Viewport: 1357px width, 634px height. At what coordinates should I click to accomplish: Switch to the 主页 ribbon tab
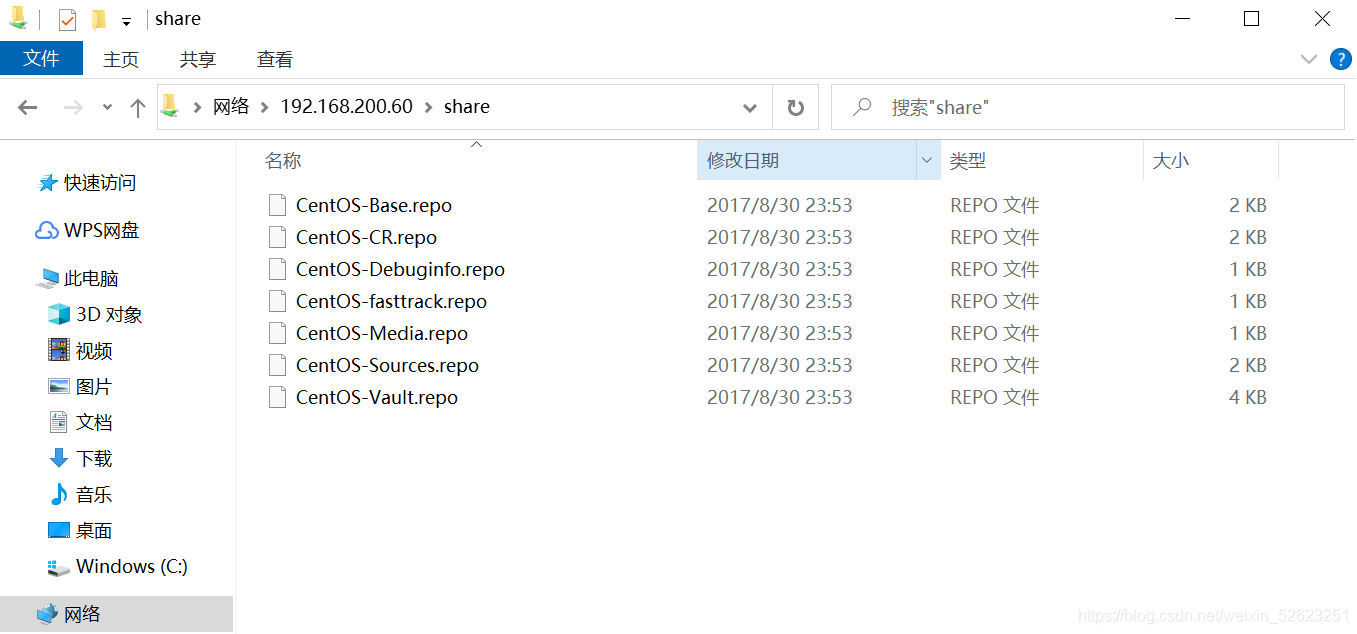[121, 59]
